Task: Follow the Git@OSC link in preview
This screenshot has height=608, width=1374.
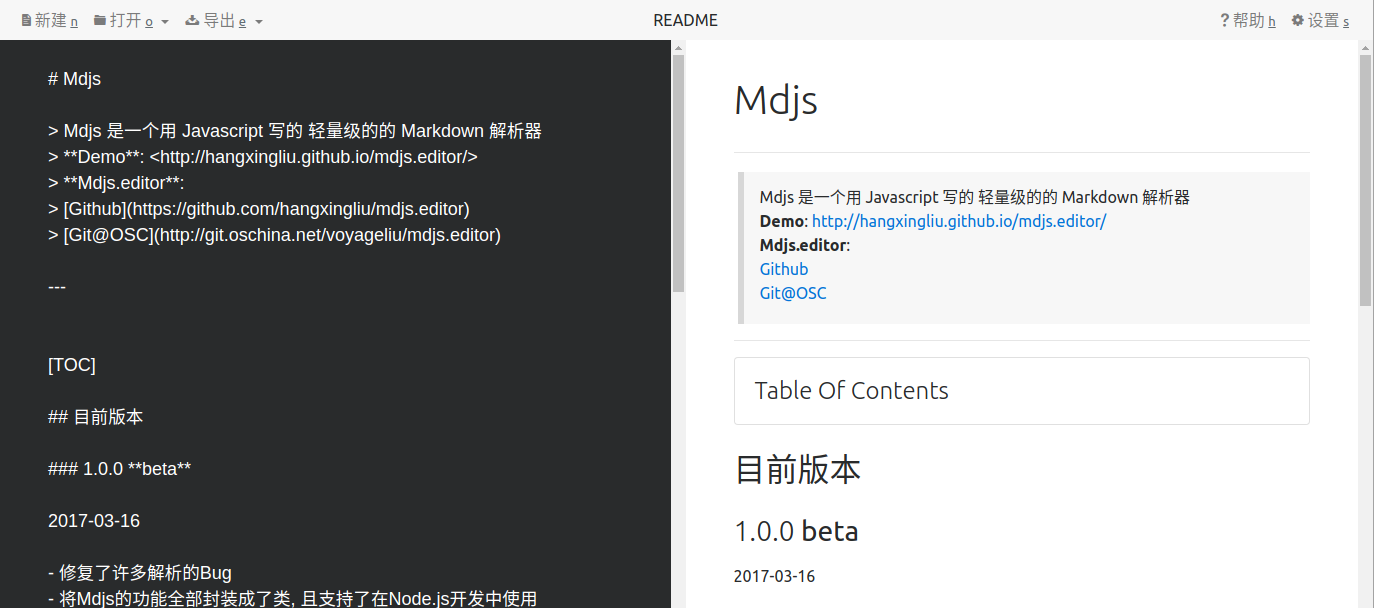Action: pyautogui.click(x=793, y=293)
